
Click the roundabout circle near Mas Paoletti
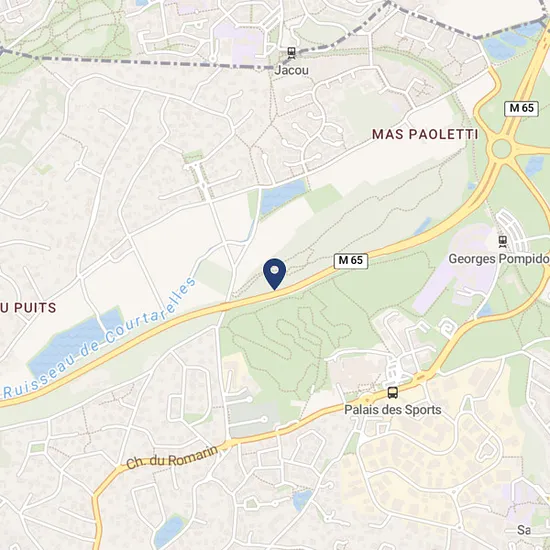coord(501,149)
